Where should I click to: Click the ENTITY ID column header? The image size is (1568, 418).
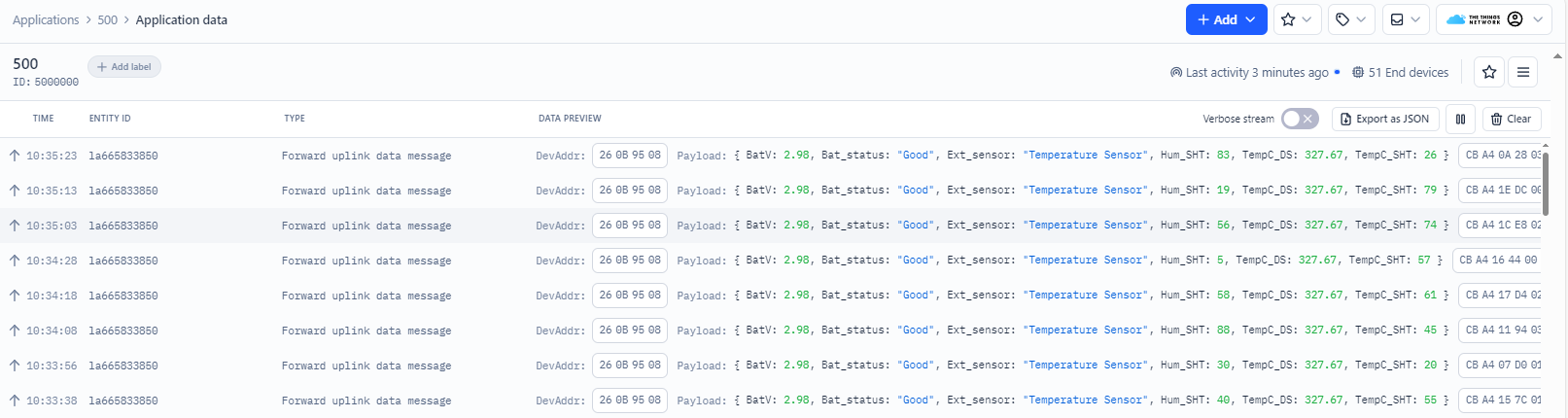[x=110, y=119]
